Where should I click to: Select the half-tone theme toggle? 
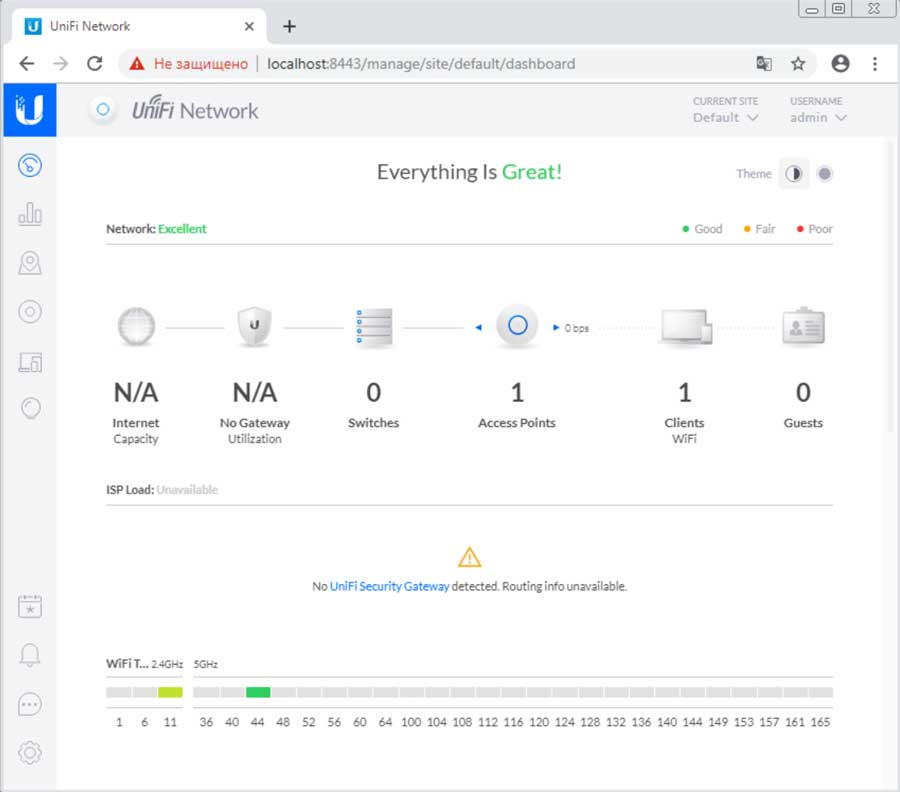(794, 173)
